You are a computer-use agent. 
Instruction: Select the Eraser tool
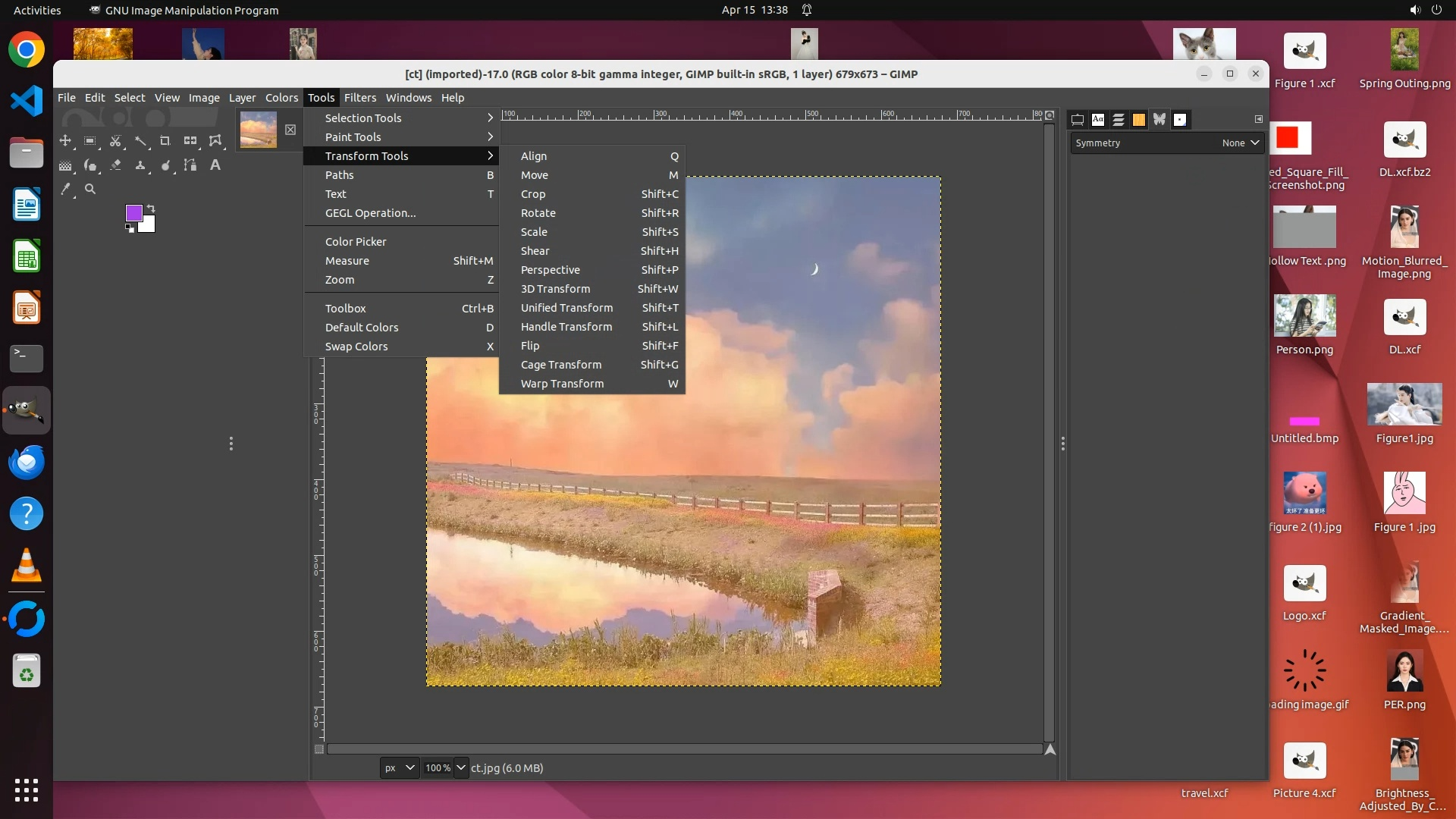pyautogui.click(x=115, y=165)
